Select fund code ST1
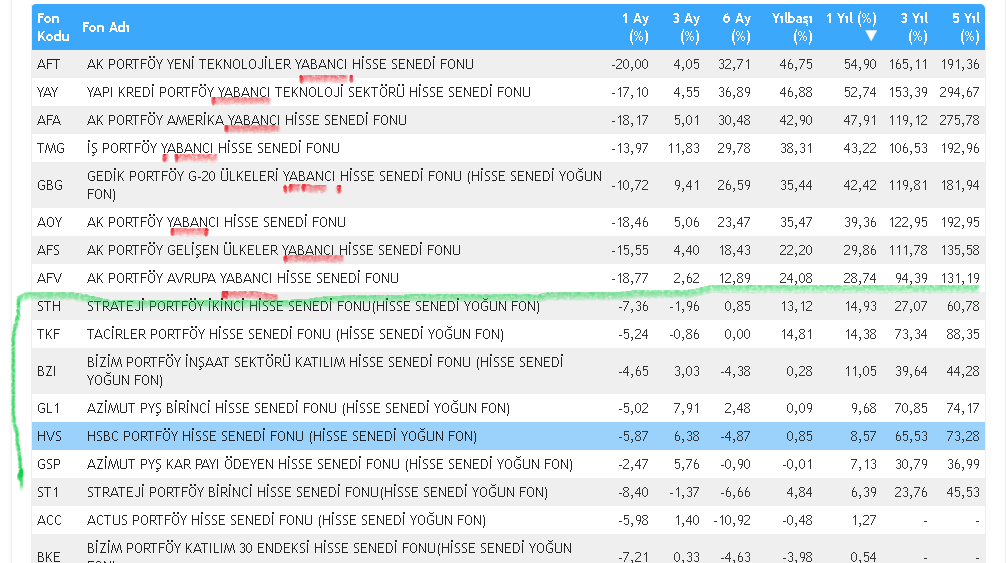The width and height of the screenshot is (1006, 563). pos(47,493)
